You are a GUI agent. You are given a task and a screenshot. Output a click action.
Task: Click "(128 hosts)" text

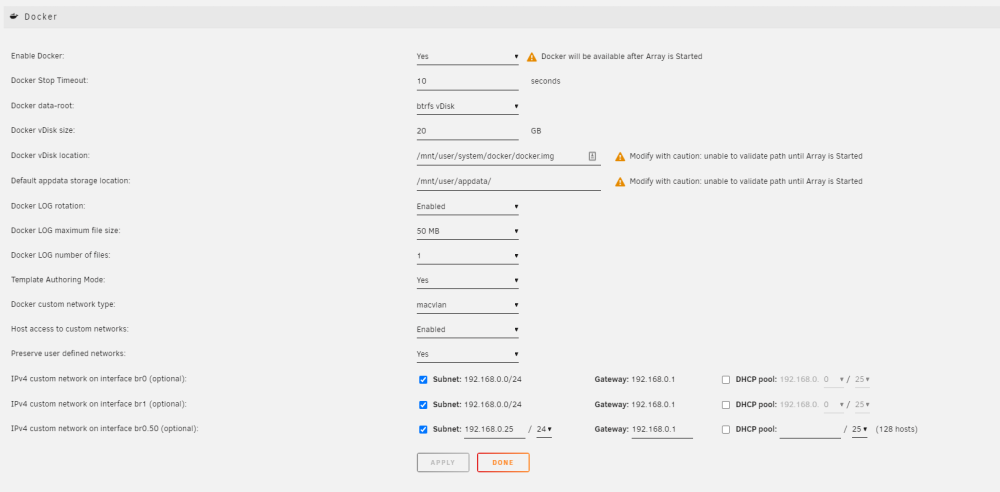click(x=896, y=429)
